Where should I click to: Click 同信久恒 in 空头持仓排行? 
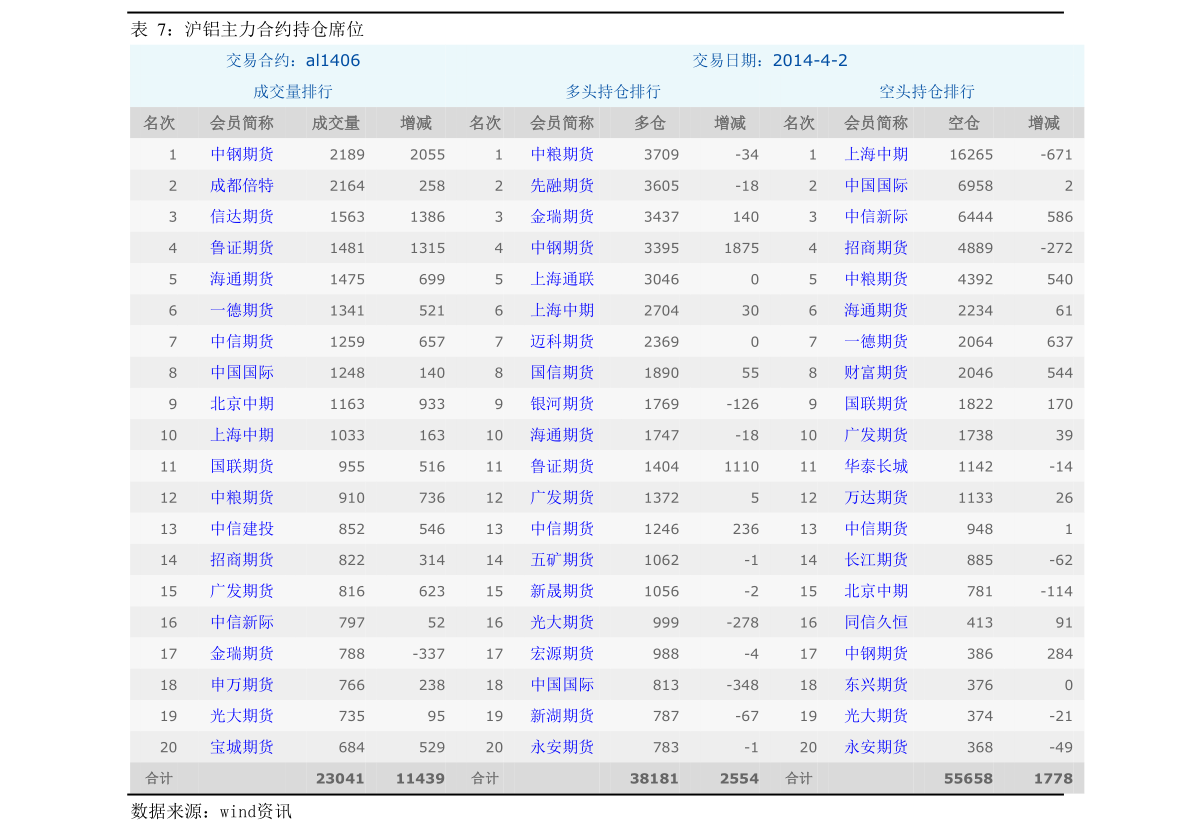(876, 622)
